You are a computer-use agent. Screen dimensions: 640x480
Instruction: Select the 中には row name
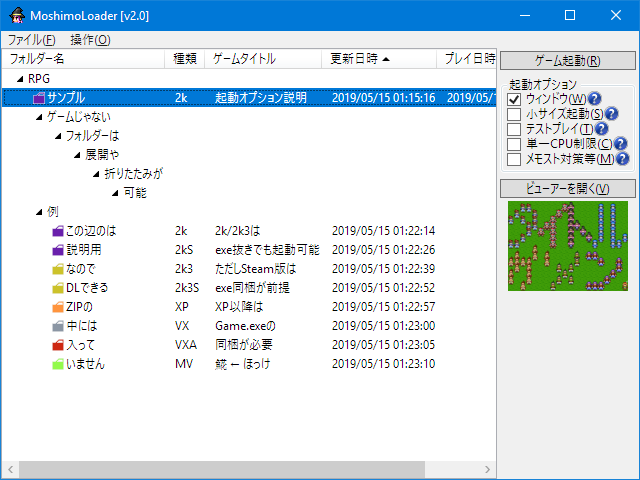[x=82, y=326]
